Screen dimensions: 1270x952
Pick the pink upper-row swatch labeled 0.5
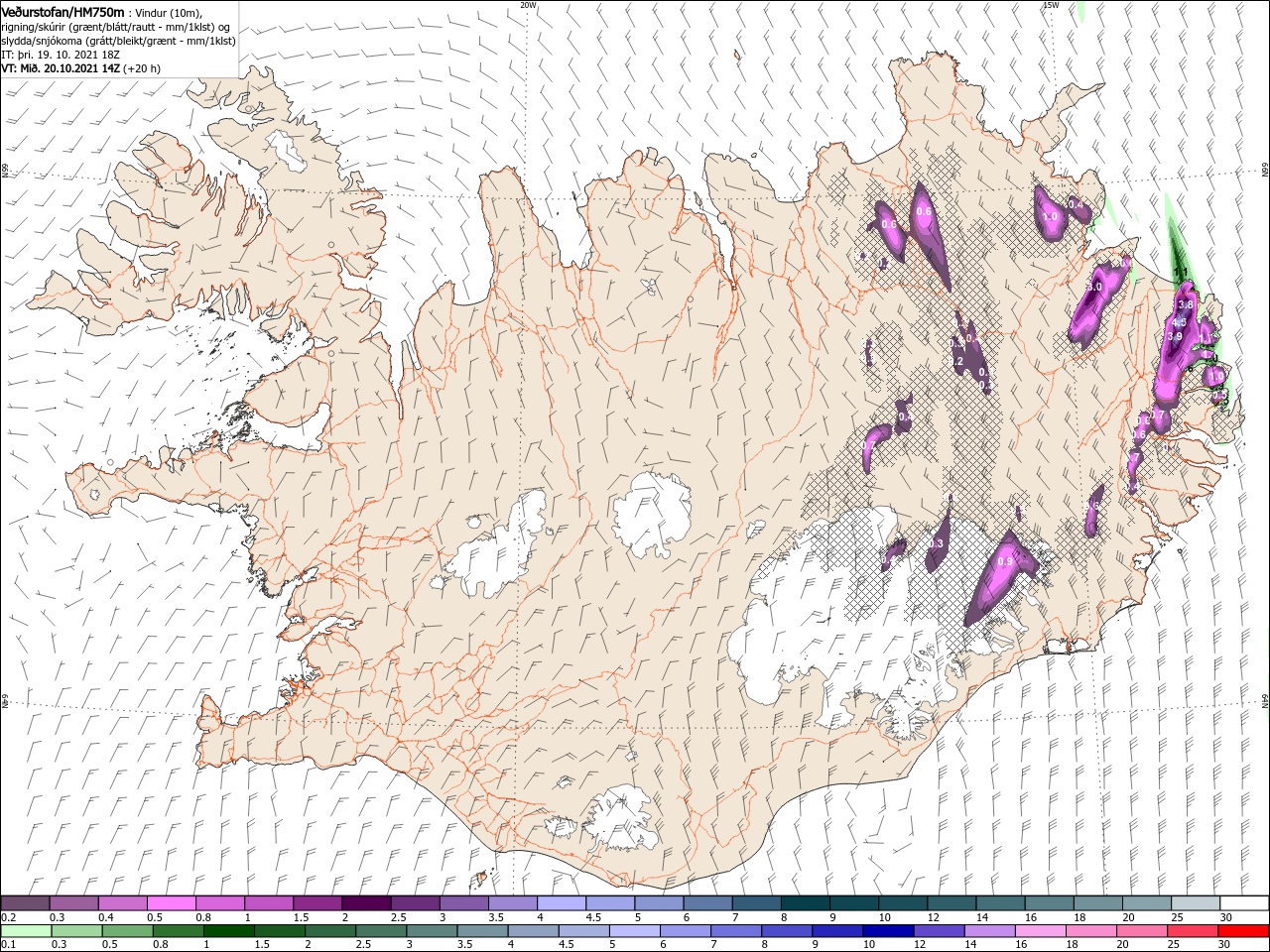(173, 903)
